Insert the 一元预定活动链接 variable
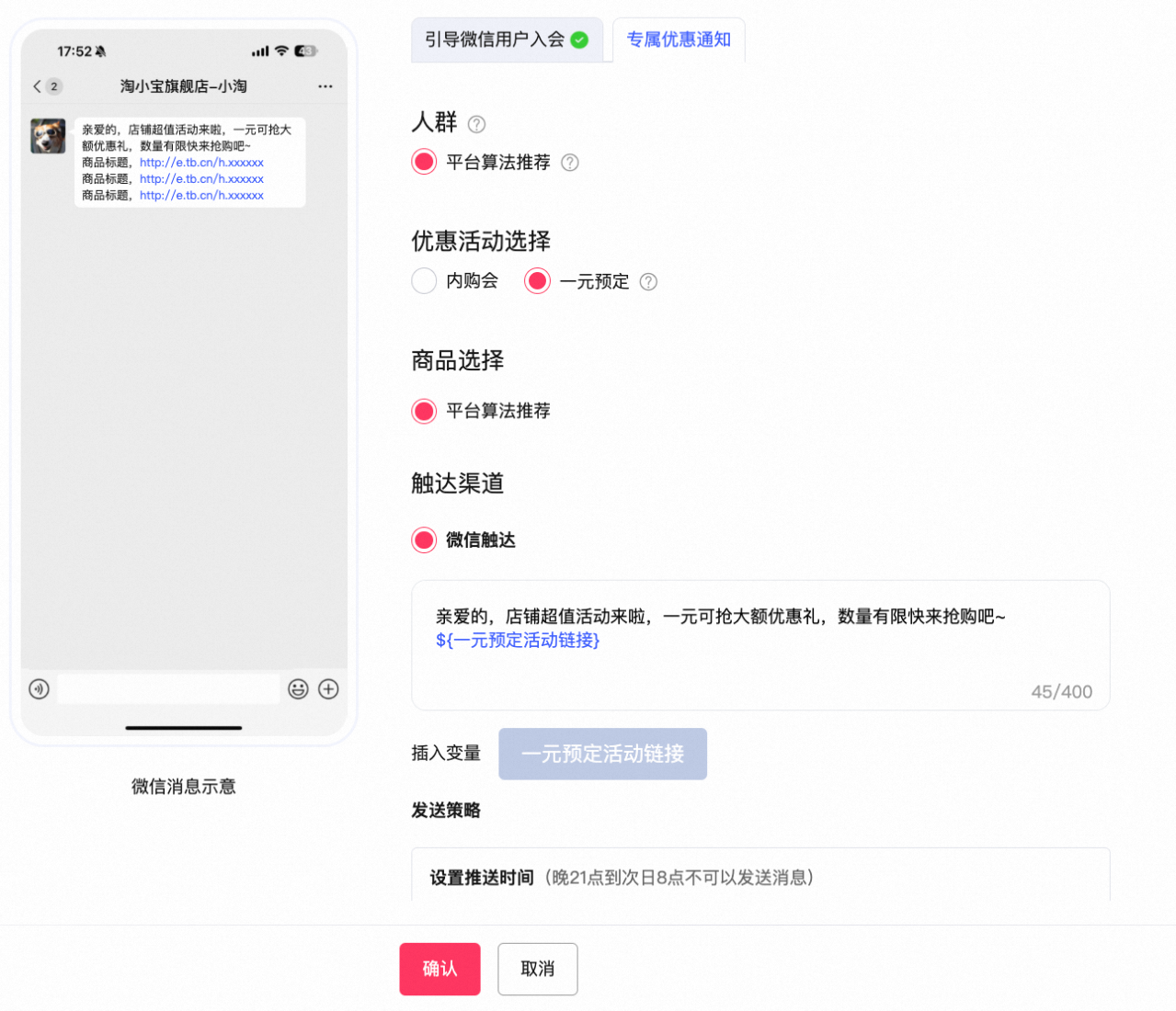The height and width of the screenshot is (1011, 1176). pyautogui.click(x=602, y=754)
